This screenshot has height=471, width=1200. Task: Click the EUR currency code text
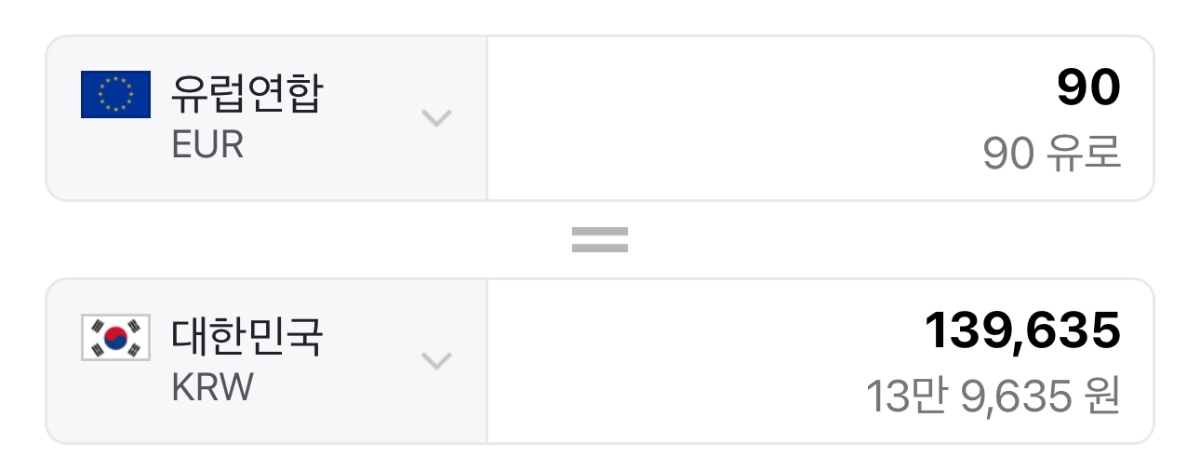pyautogui.click(x=207, y=145)
